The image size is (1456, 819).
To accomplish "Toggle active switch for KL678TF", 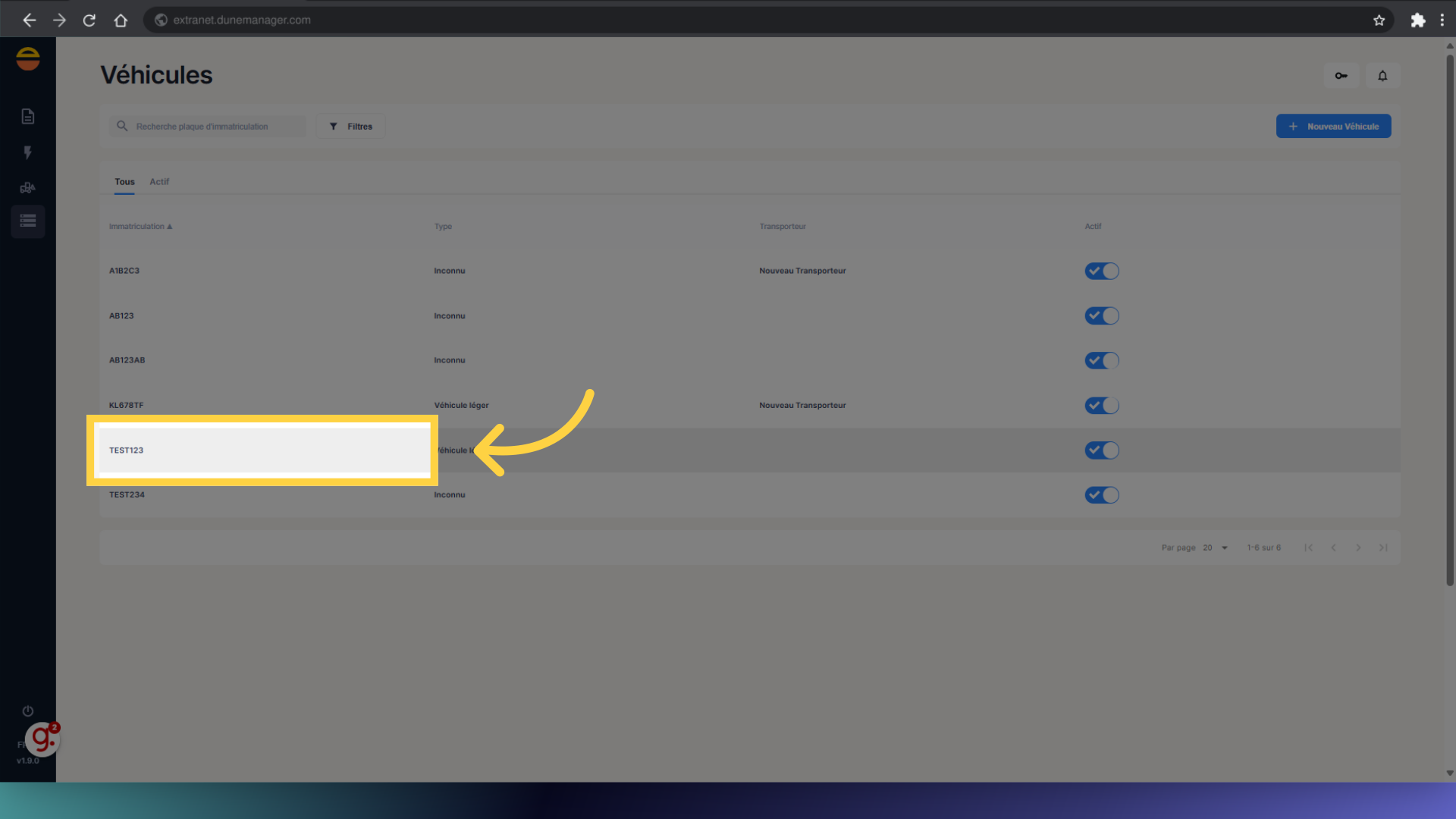I will (x=1101, y=406).
